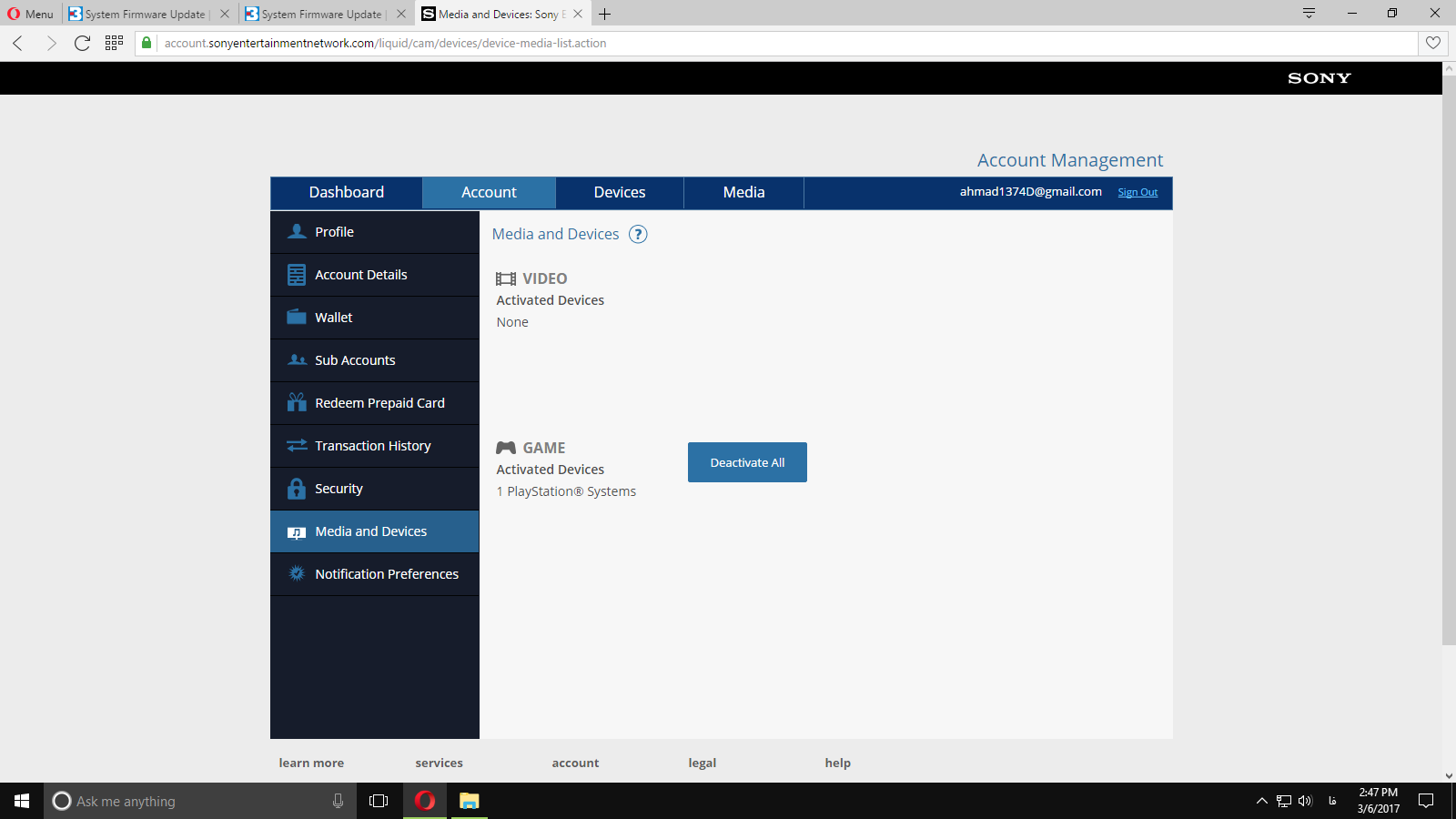Reload the page using browser refresh
Viewport: 1456px width, 819px height.
click(x=82, y=43)
